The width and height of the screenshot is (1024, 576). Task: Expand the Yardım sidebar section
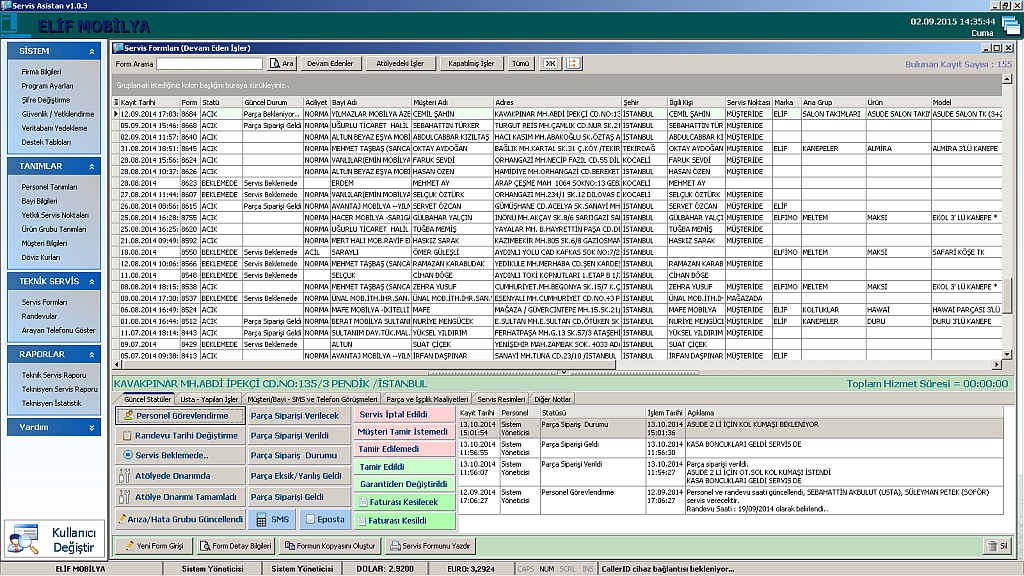[x=91, y=427]
